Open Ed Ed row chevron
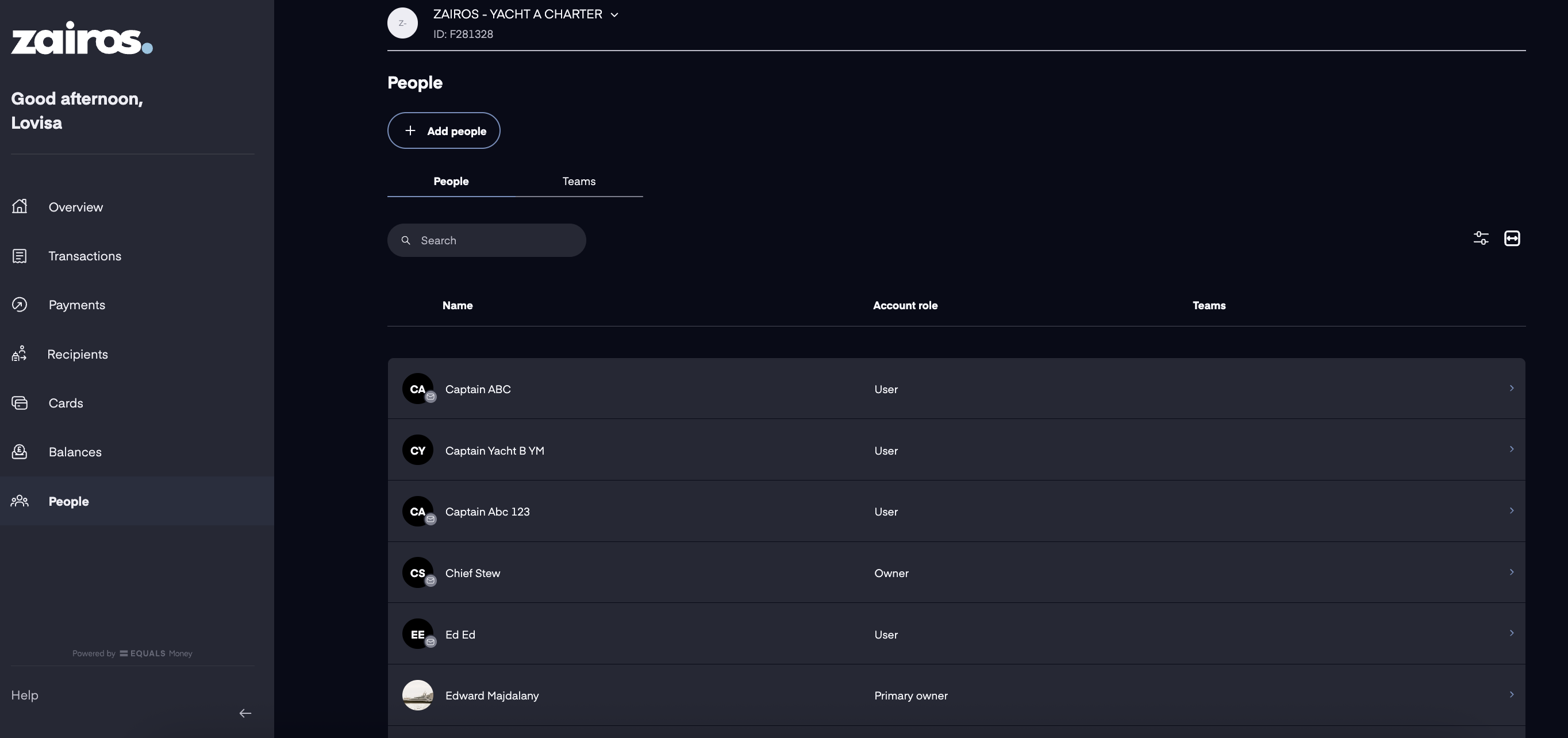 (1512, 633)
